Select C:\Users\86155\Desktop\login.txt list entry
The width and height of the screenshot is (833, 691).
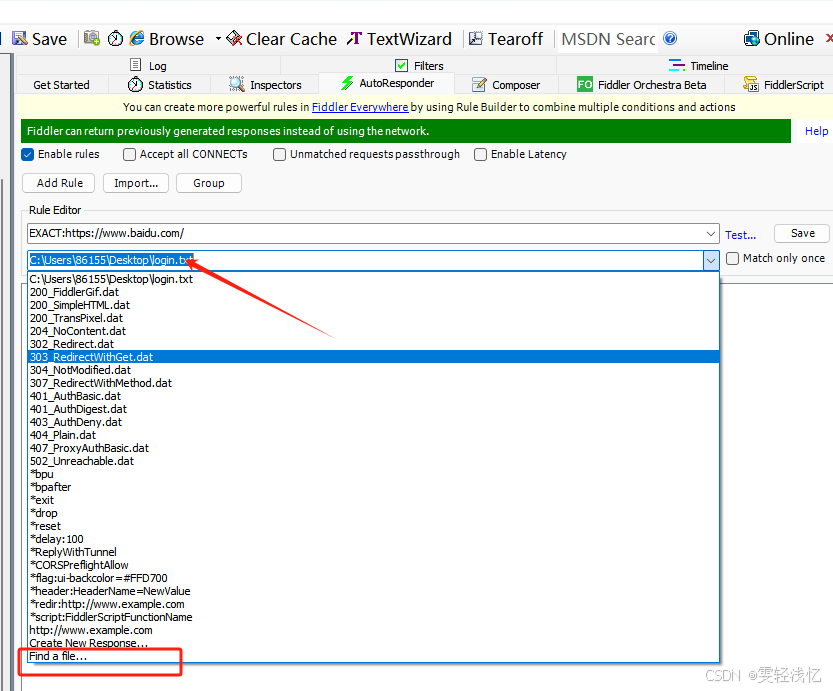373,279
